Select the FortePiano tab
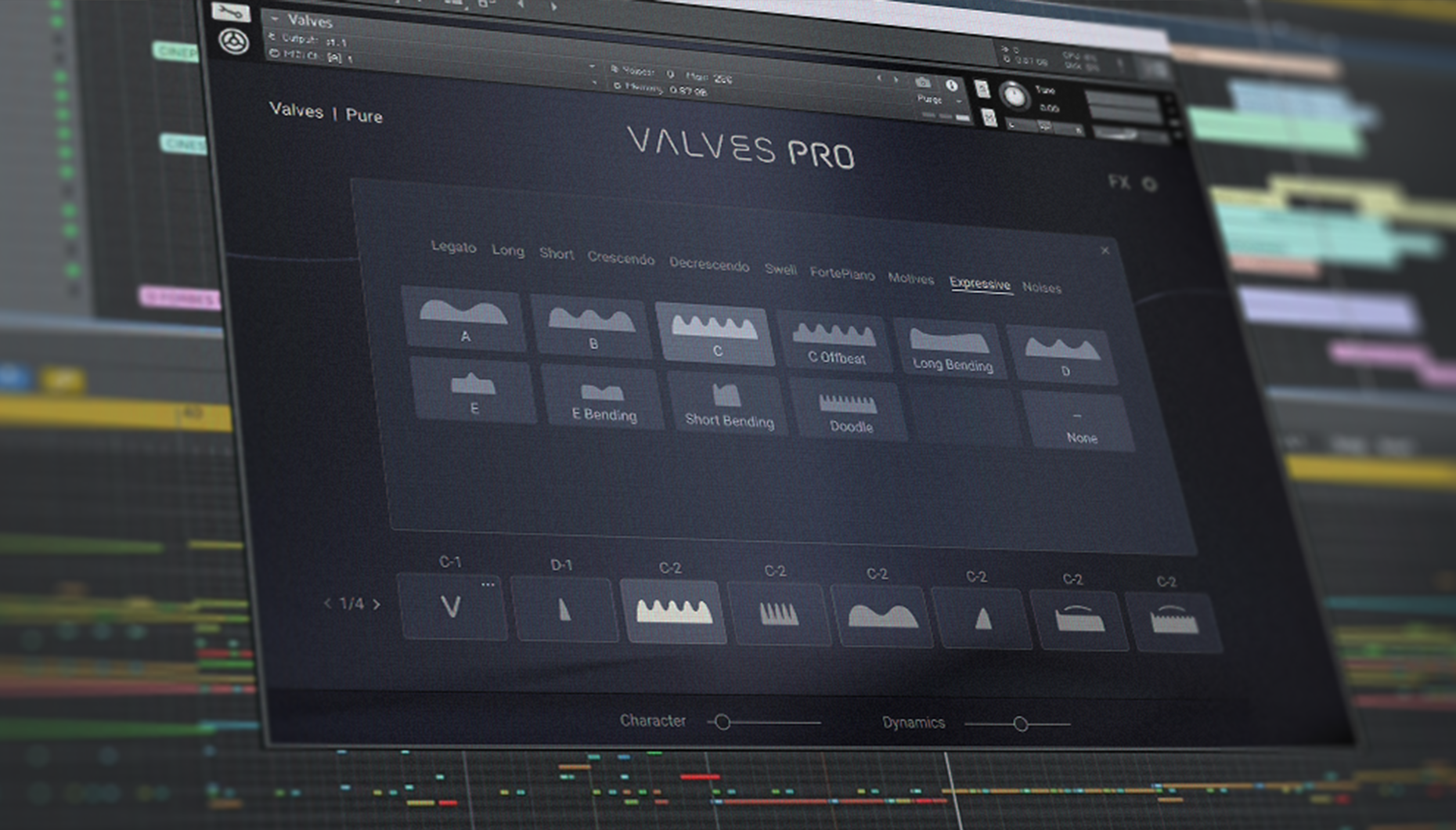1456x830 pixels. (842, 273)
